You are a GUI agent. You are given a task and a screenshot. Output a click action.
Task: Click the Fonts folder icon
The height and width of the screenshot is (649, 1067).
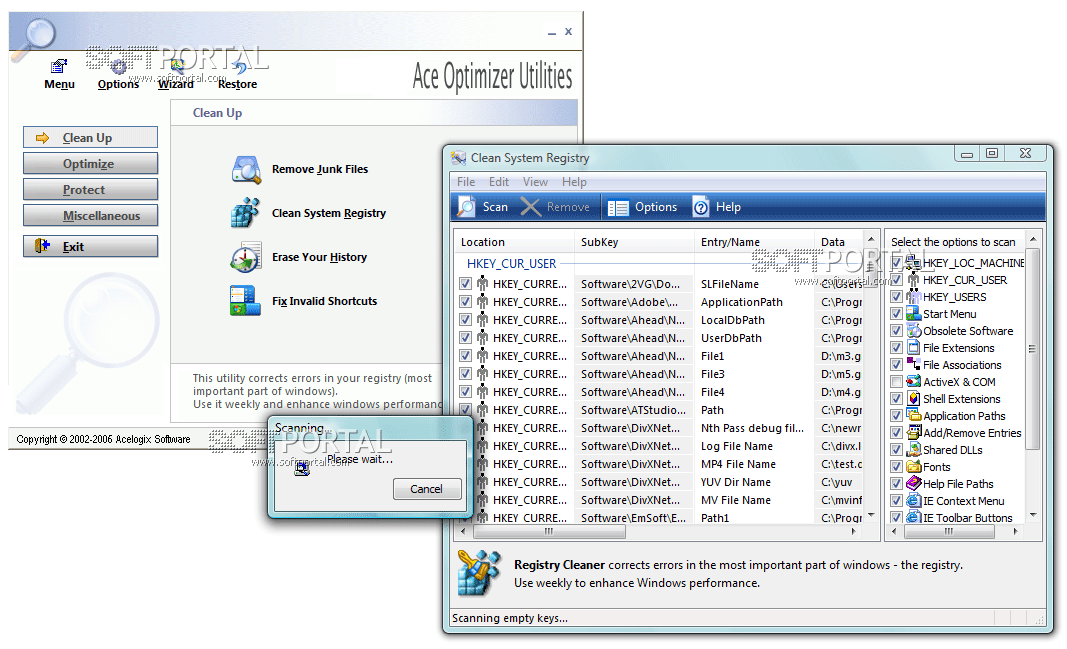pyautogui.click(x=913, y=467)
